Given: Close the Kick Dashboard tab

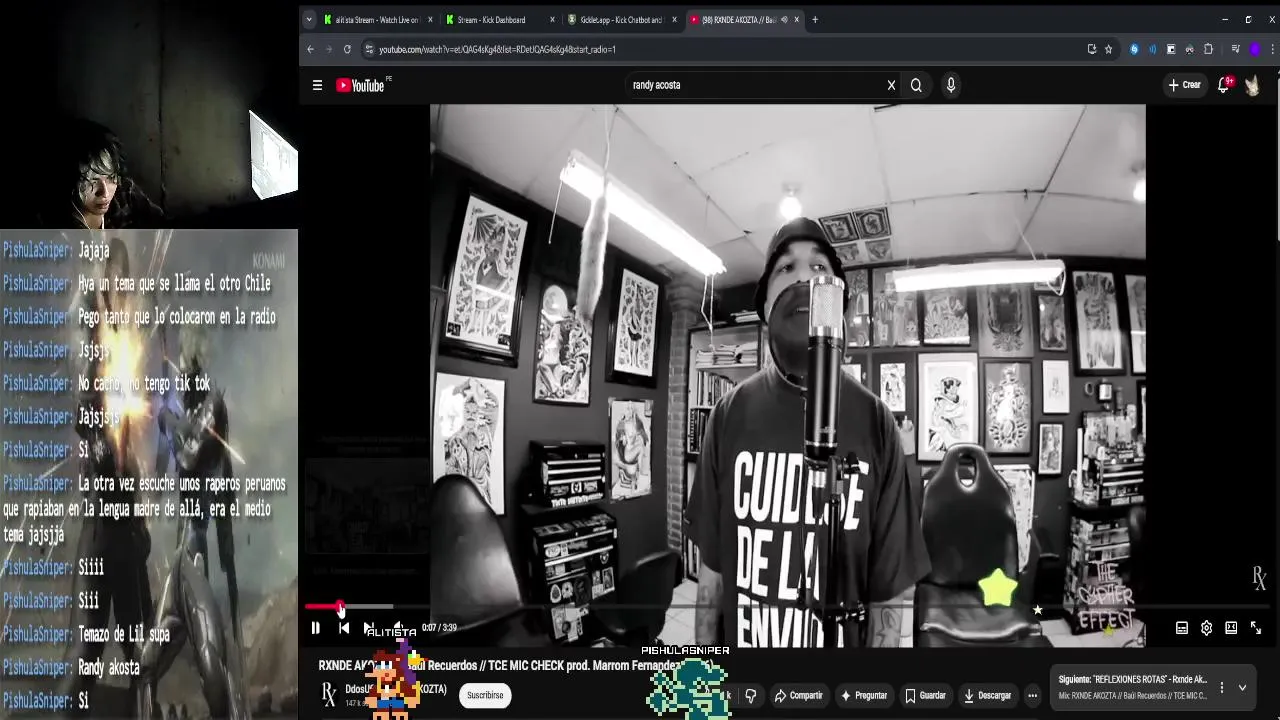Looking at the screenshot, I should [x=552, y=19].
